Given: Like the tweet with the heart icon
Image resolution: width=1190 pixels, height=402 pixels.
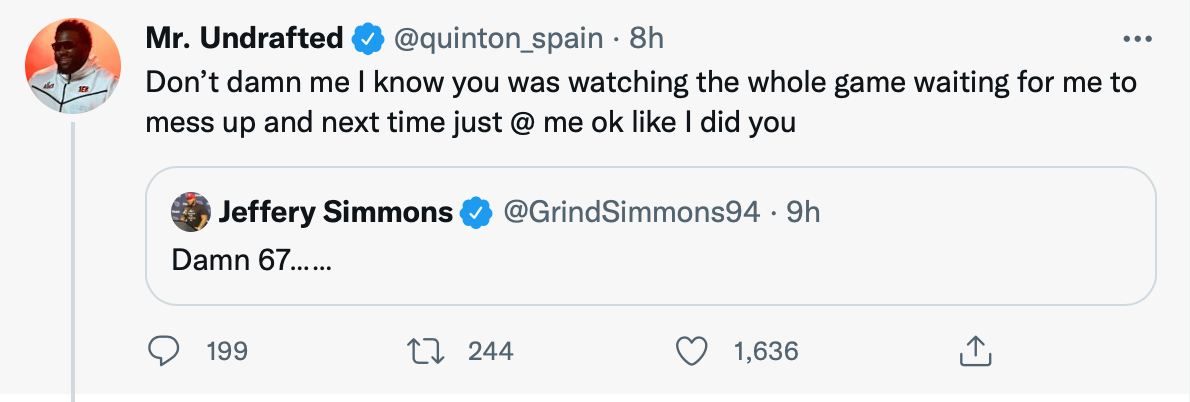Looking at the screenshot, I should coord(691,350).
